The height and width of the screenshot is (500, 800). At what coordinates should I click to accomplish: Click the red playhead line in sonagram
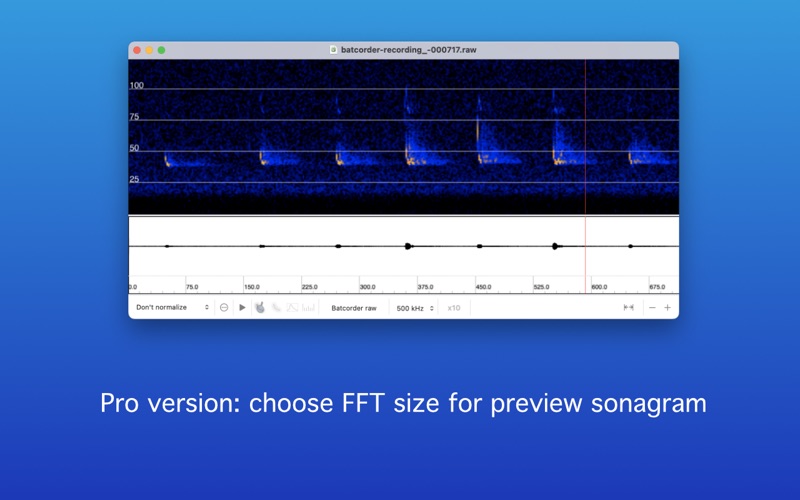(x=585, y=137)
